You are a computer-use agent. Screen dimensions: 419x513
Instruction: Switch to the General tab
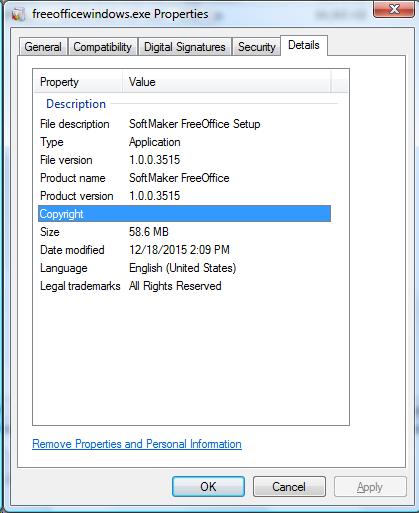click(x=43, y=47)
